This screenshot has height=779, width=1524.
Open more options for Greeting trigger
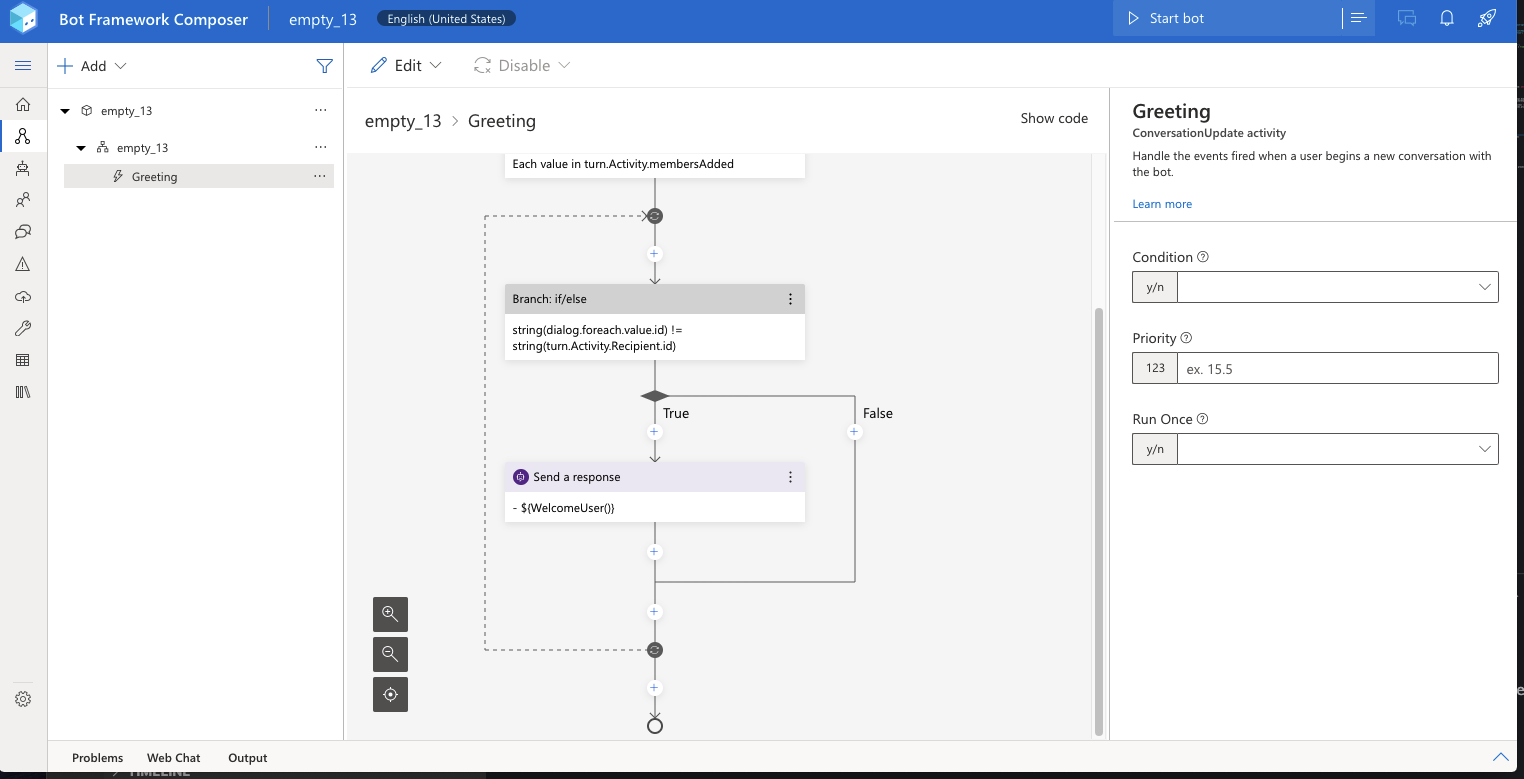click(x=320, y=176)
